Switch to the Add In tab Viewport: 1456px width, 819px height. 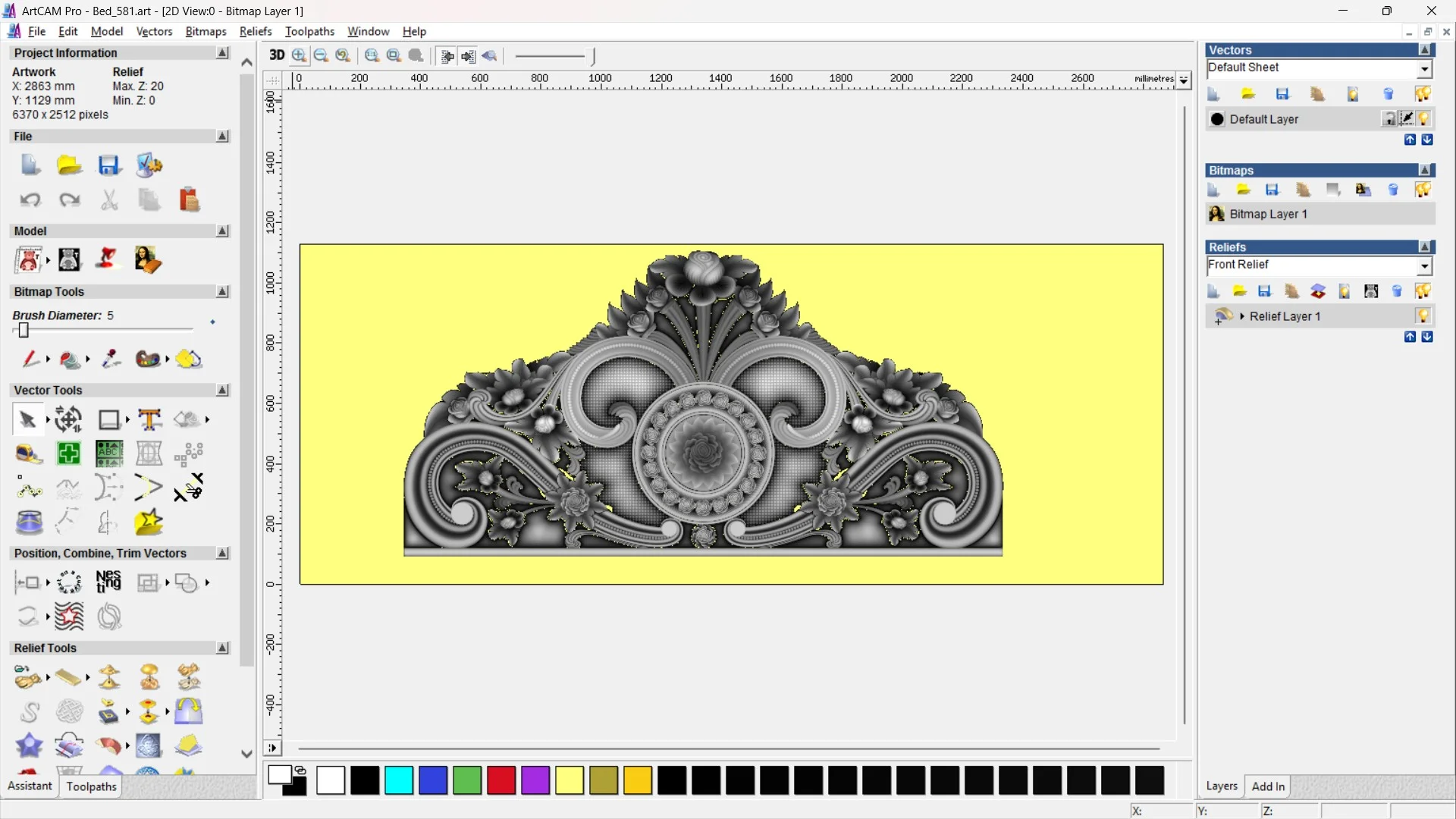[1268, 786]
